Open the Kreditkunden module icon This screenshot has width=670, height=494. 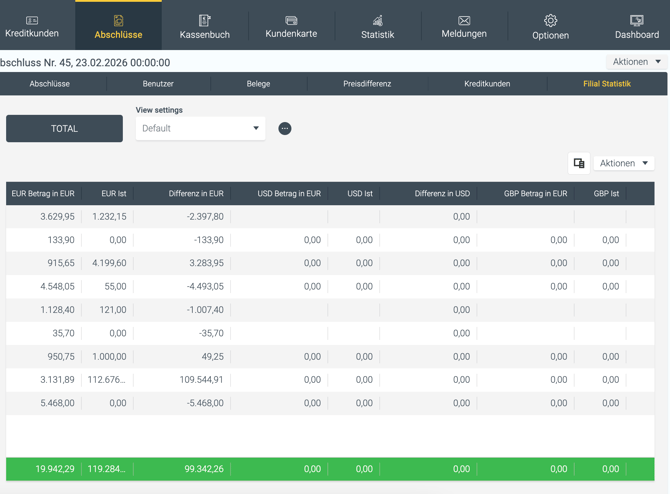tap(32, 21)
